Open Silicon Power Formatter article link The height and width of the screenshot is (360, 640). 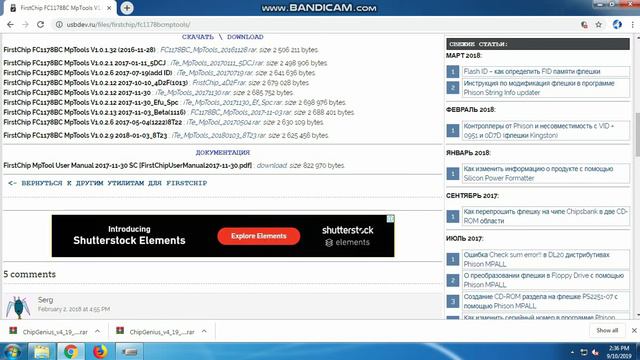tap(538, 173)
